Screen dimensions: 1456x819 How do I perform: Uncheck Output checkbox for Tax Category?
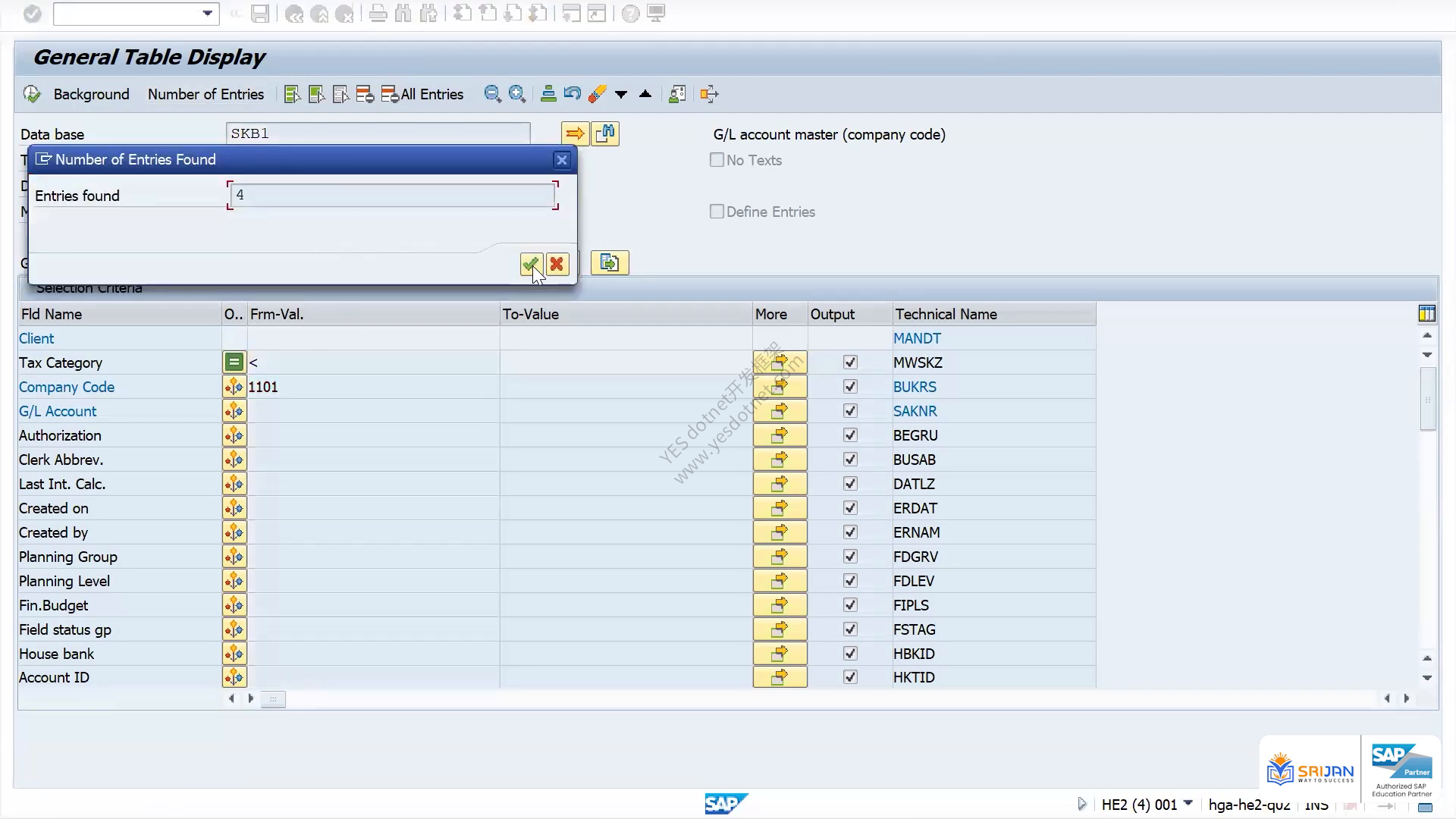tap(850, 362)
